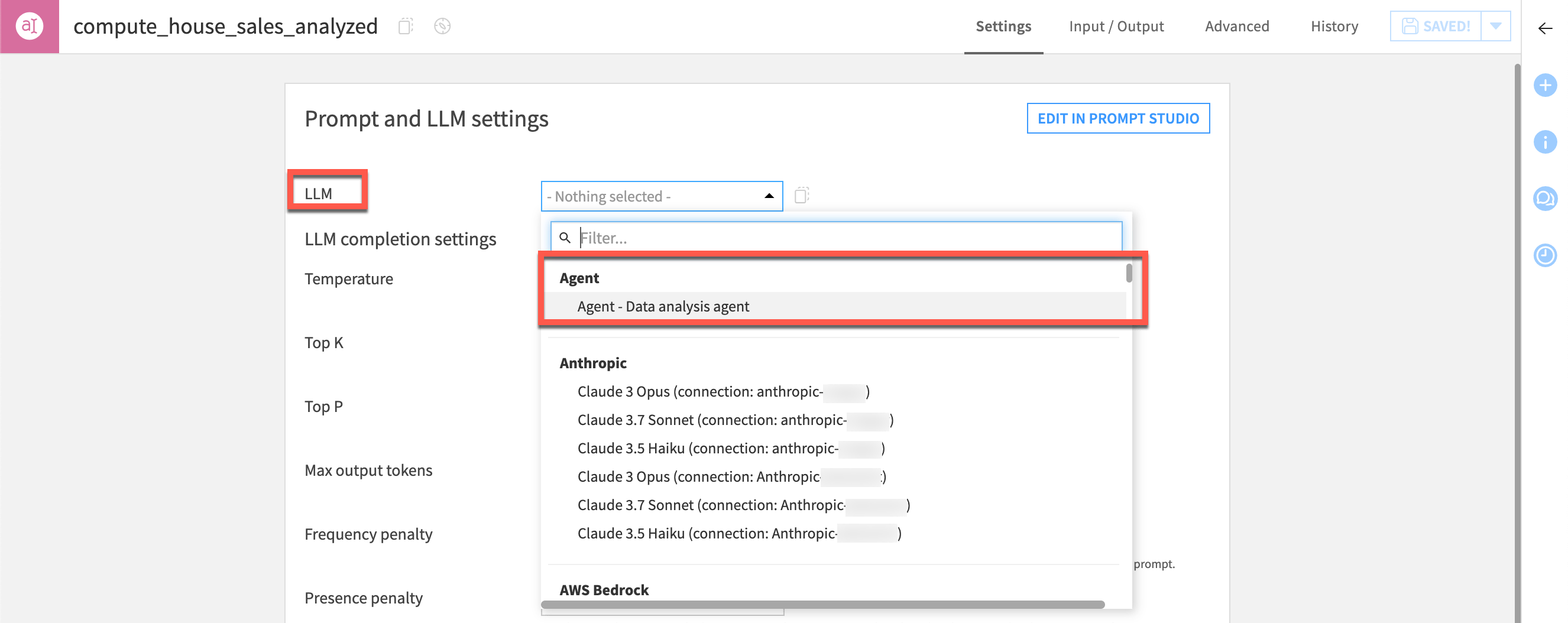Click the back arrow at the top right
The width and height of the screenshot is (1568, 623).
coord(1544,28)
